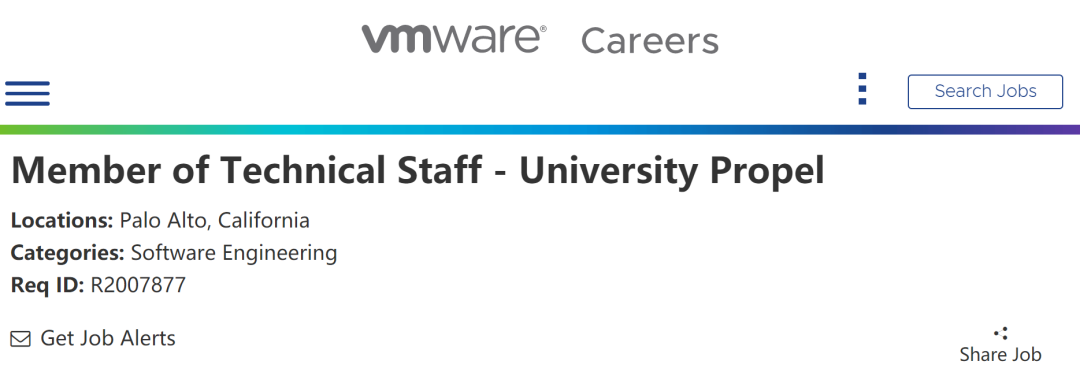1080x380 pixels.
Task: Click the registered trademark symbol beside VMware
Action: click(x=543, y=30)
